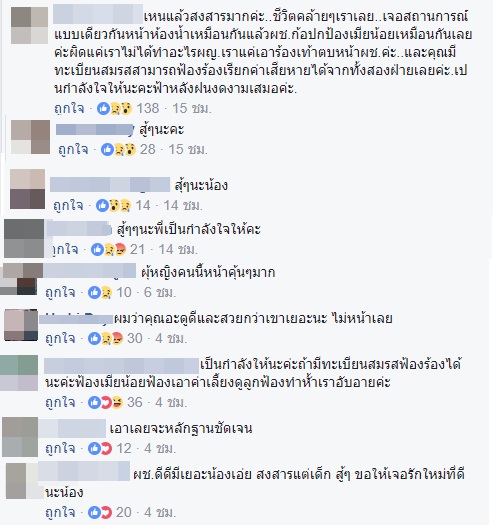Like the comment saying สู้ๆนะคะ
Screen dimensions: 493x525
[73, 149]
